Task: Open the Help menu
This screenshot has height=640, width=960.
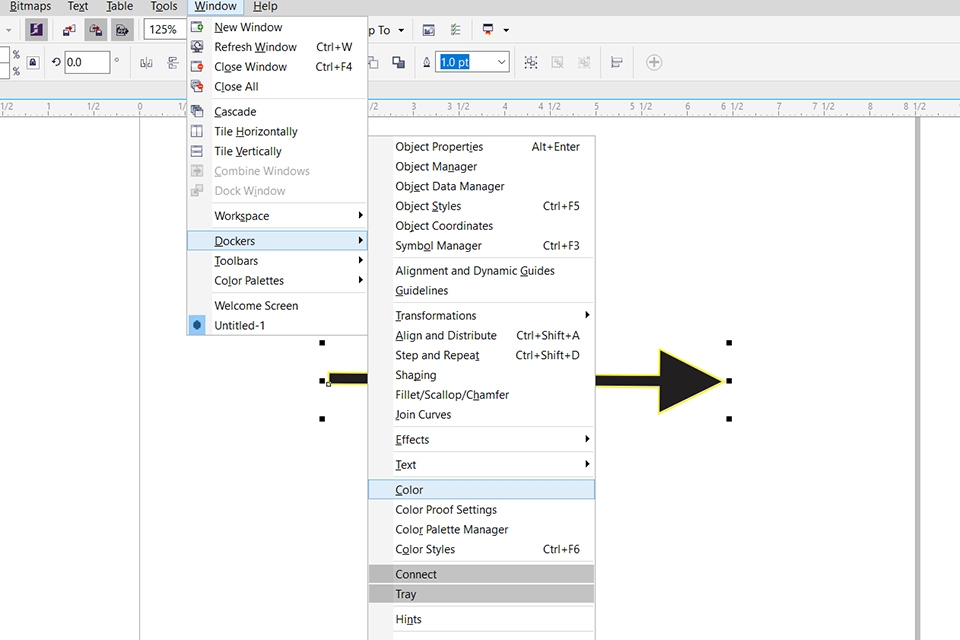Action: pos(265,7)
